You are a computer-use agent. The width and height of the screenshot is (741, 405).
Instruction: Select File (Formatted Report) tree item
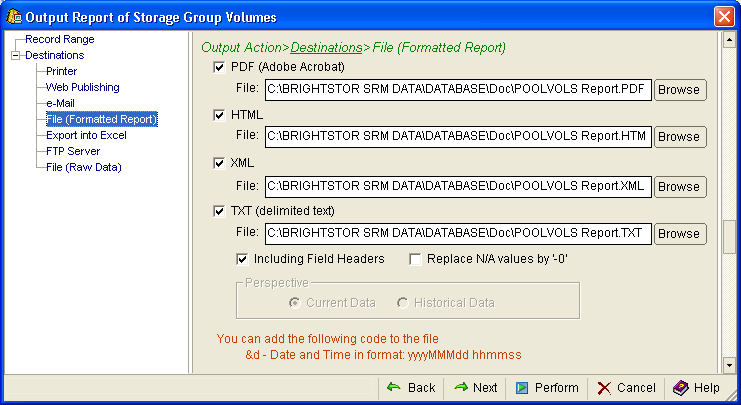point(102,119)
